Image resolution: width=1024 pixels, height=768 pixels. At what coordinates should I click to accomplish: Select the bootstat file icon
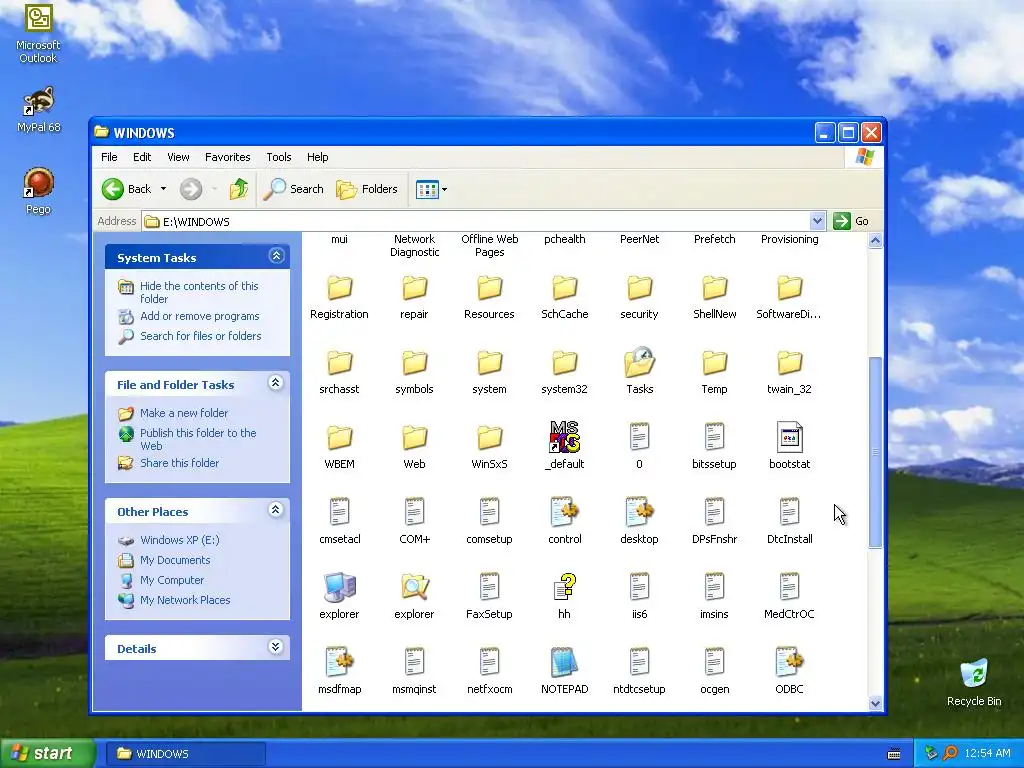pyautogui.click(x=790, y=437)
